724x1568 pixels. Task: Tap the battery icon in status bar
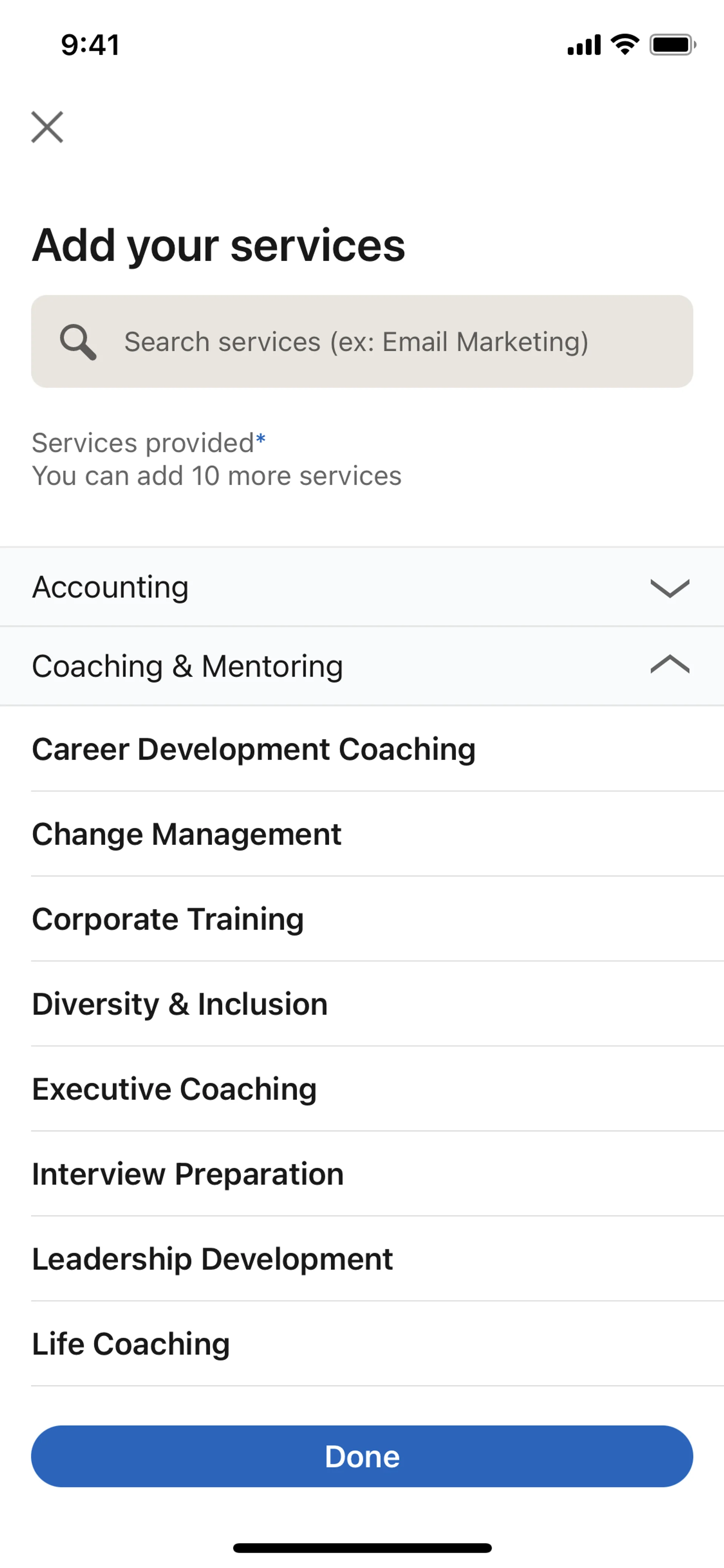click(x=672, y=45)
